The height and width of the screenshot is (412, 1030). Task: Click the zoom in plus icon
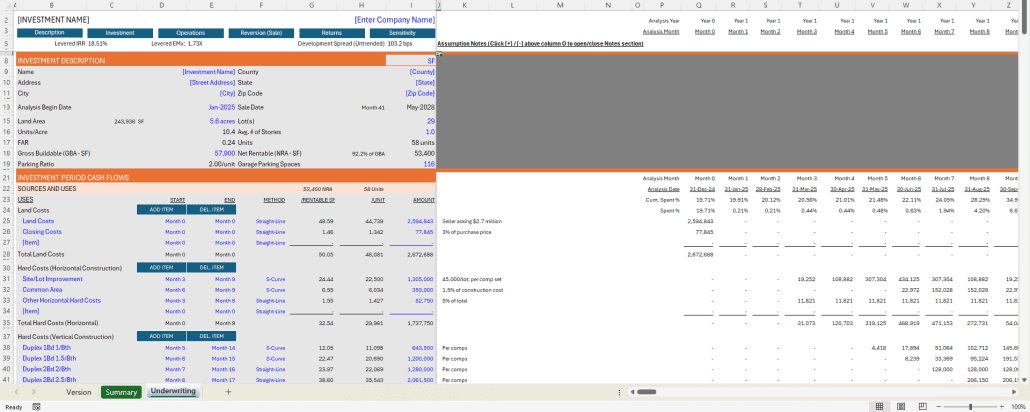[1001, 407]
